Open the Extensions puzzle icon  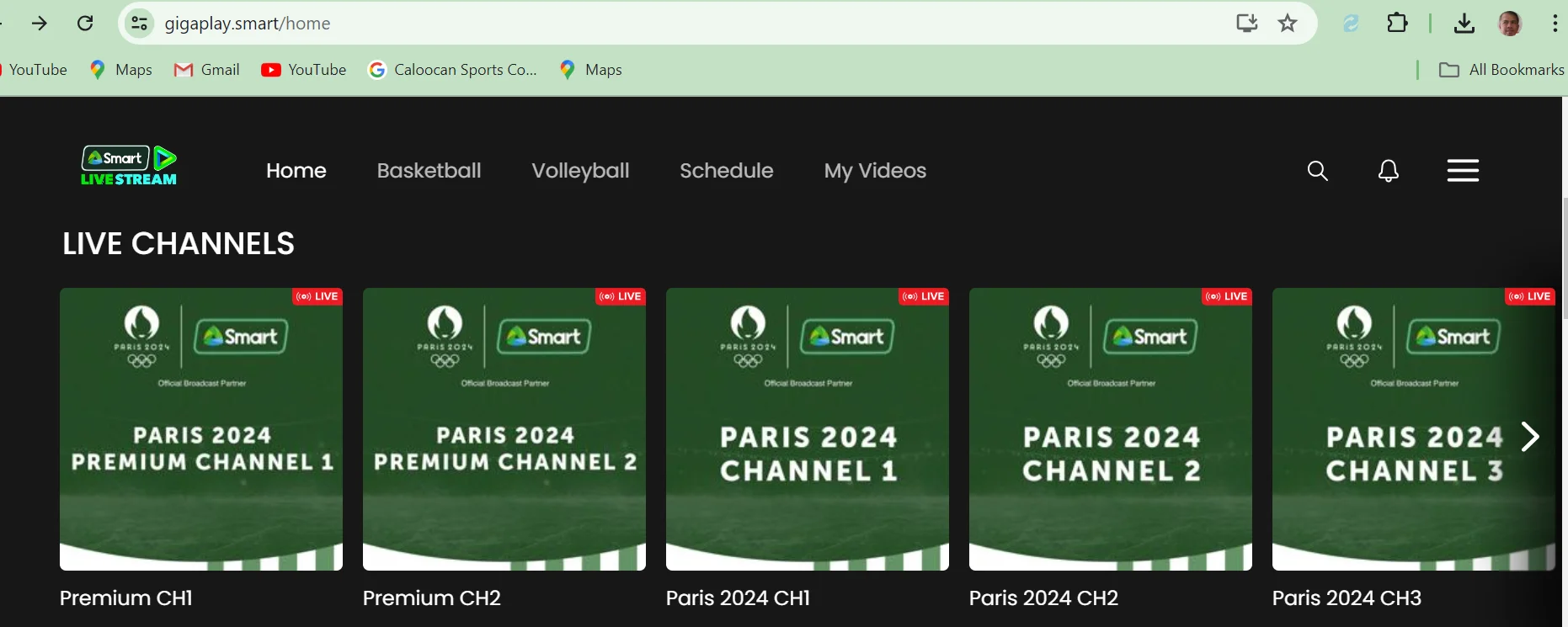pyautogui.click(x=1397, y=23)
